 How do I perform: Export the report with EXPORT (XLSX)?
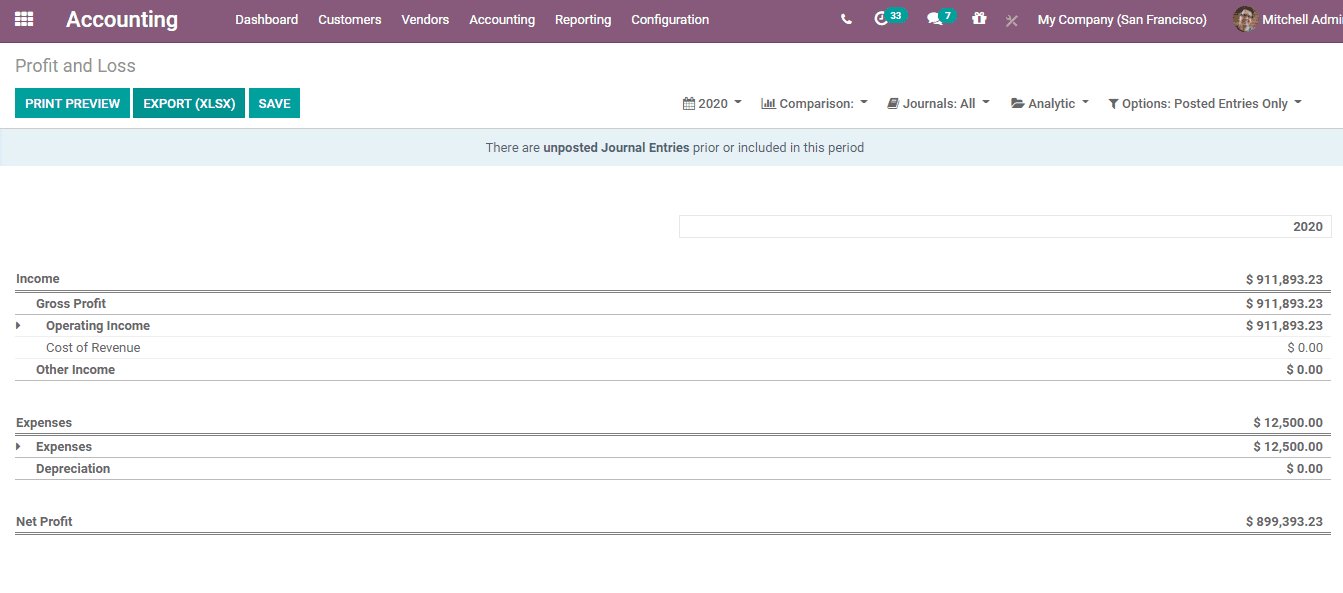coord(188,102)
